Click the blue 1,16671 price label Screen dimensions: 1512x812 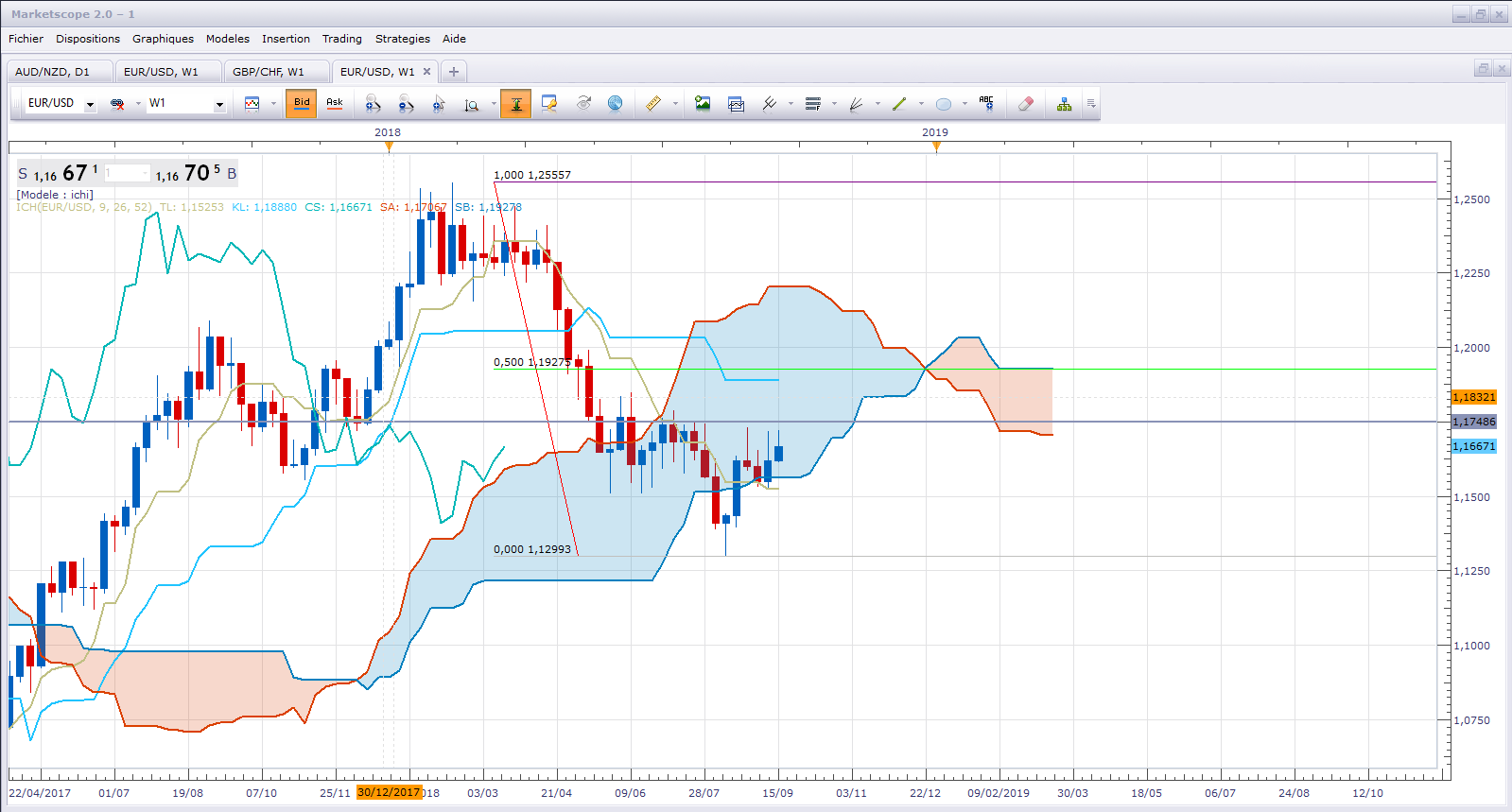[1474, 446]
